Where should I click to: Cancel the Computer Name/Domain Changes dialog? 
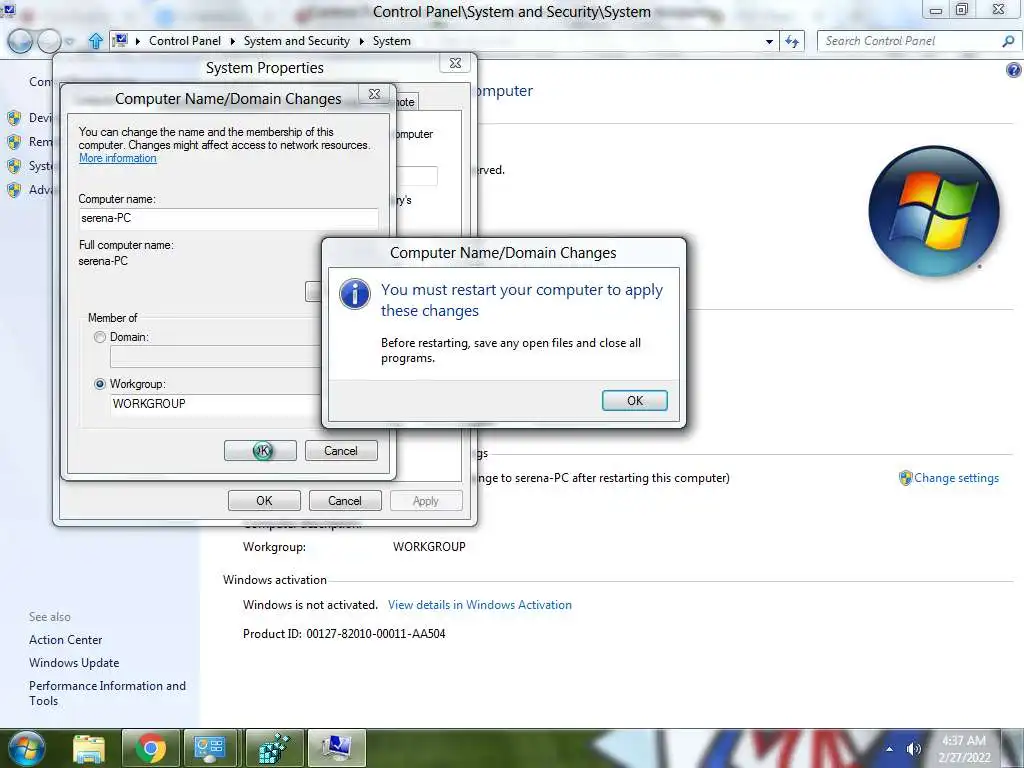click(341, 451)
